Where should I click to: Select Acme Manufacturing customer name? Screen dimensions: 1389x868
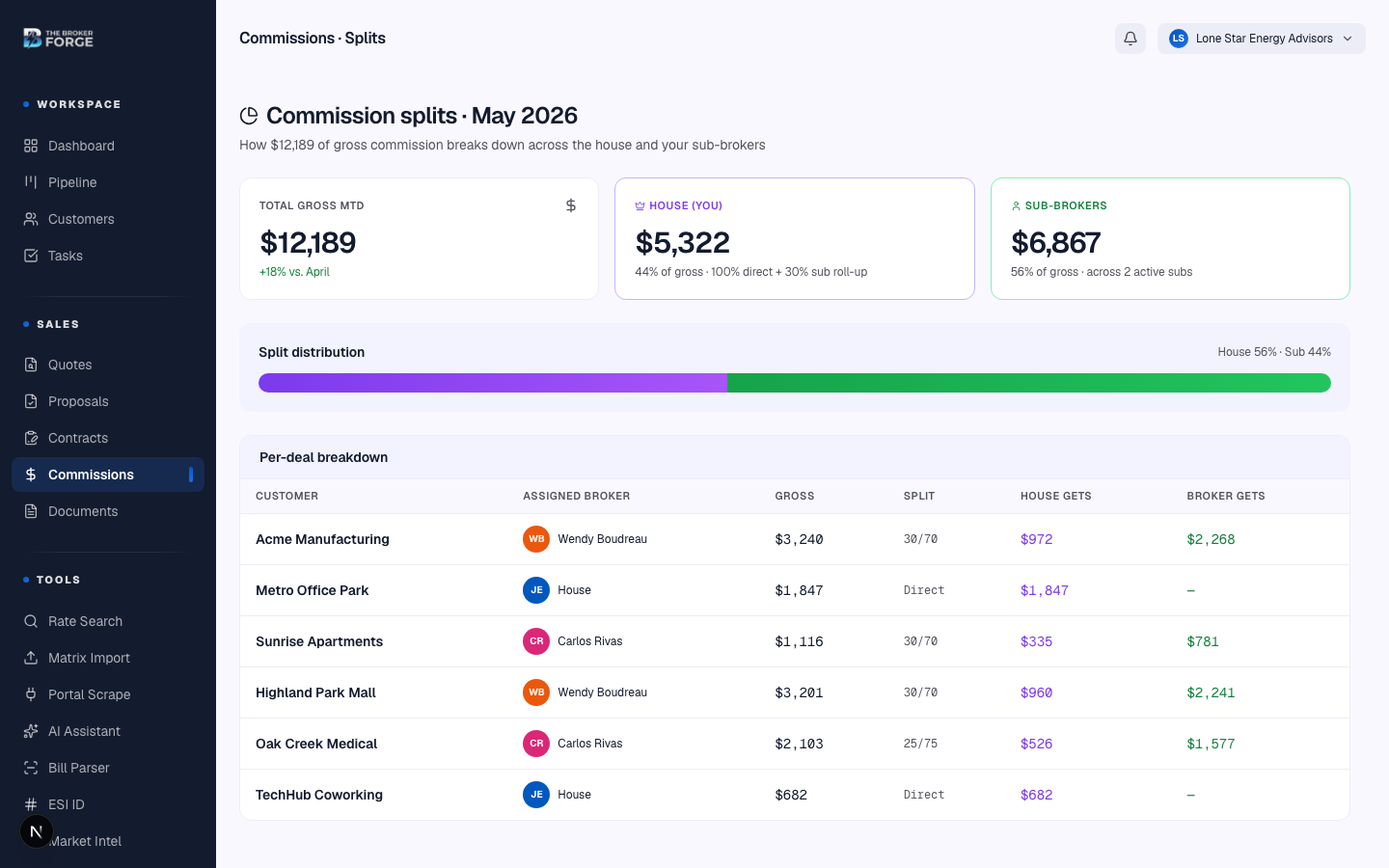tap(322, 539)
